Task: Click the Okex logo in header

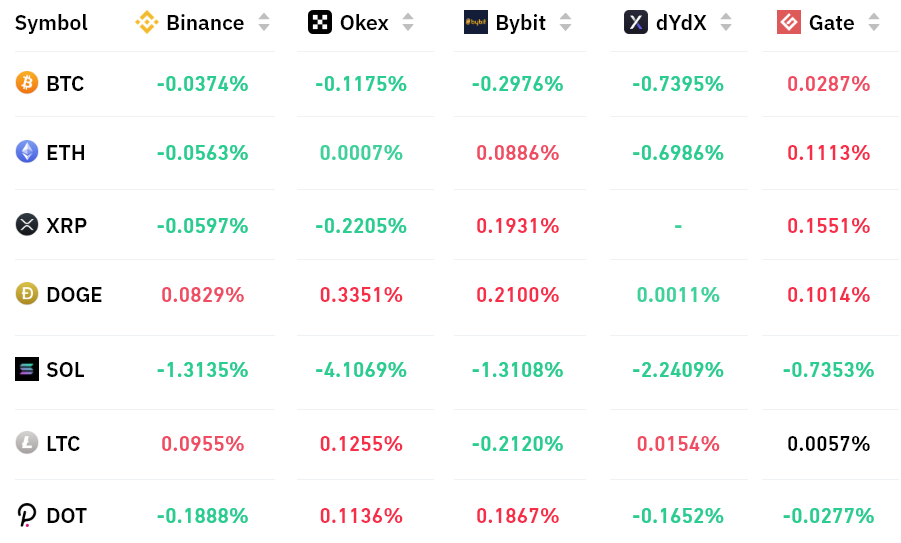Action: 319,22
